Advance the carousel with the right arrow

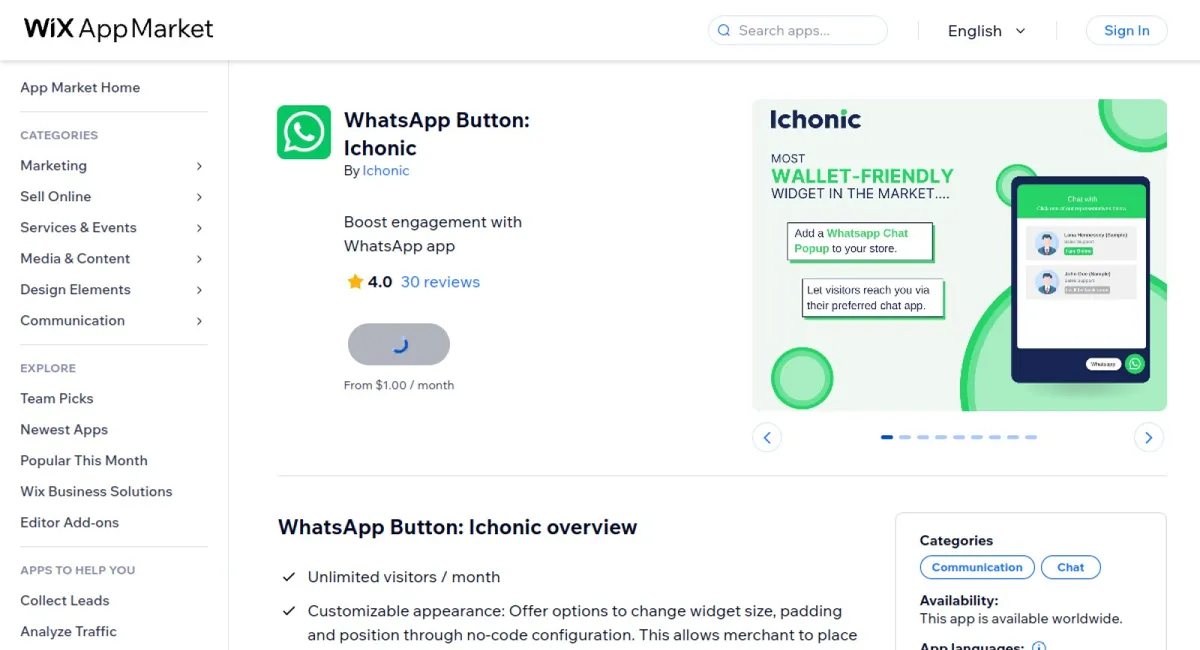point(1148,437)
